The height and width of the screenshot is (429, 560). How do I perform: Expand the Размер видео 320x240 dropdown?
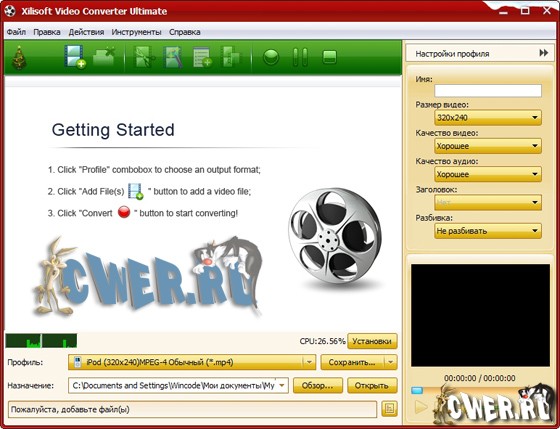[x=488, y=118]
